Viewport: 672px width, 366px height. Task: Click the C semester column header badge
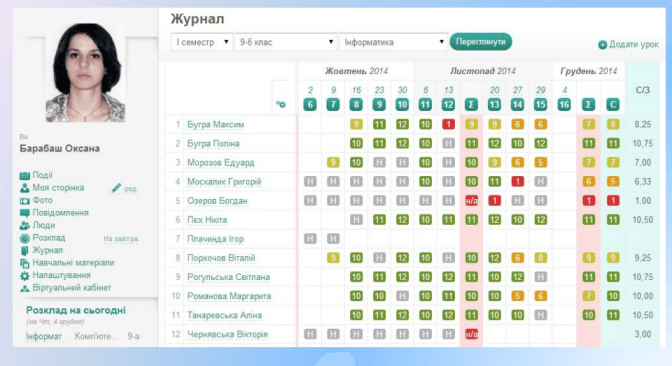(x=613, y=104)
